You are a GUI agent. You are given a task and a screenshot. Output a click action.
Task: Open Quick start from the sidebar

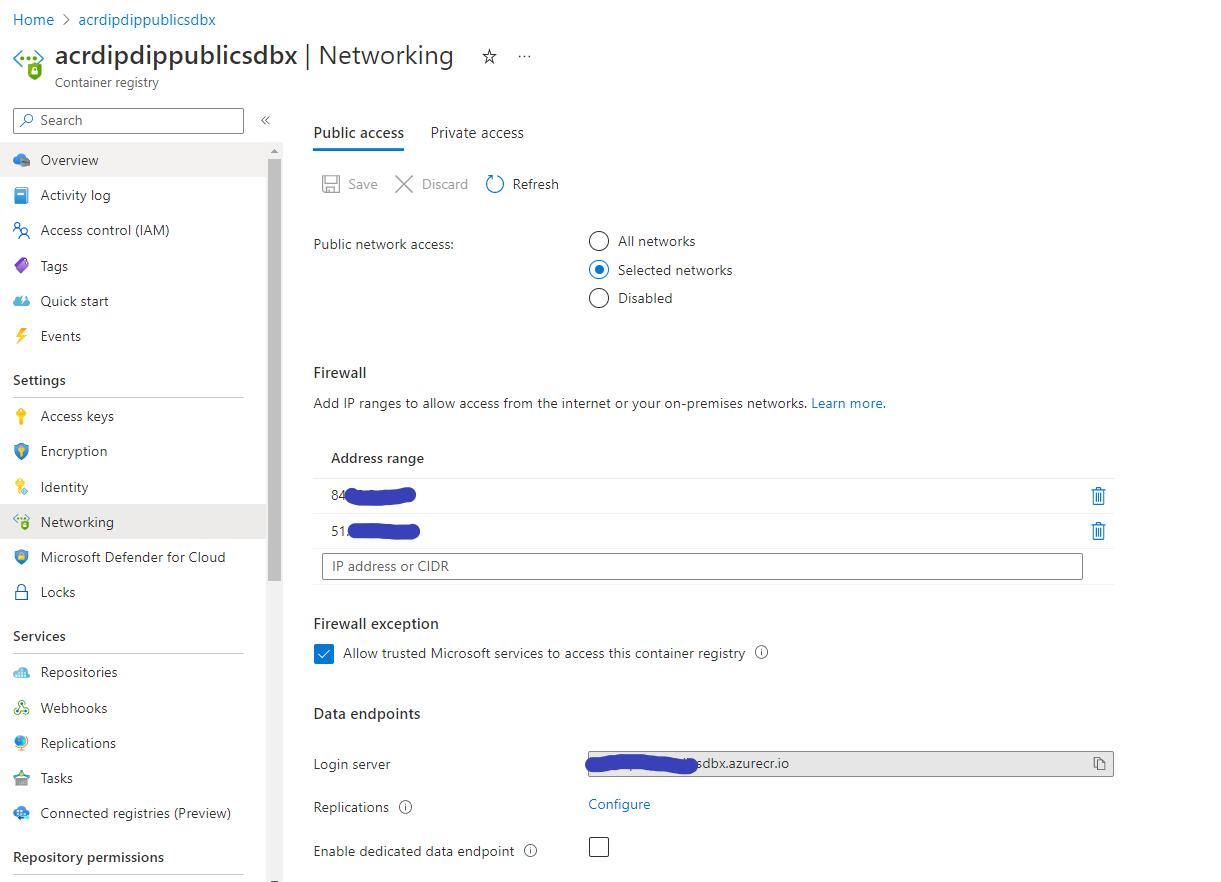(133, 301)
